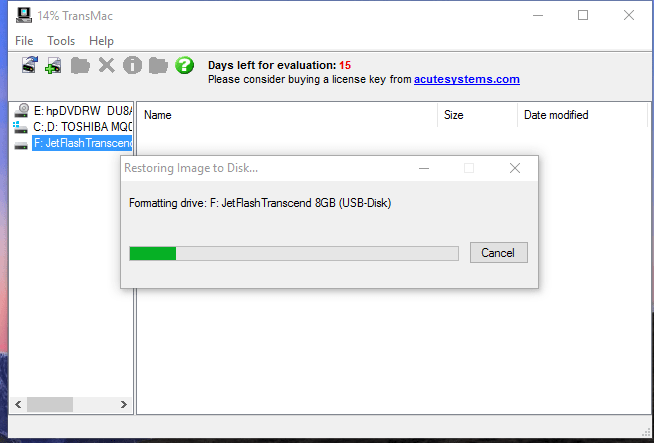654x443 pixels.
Task: Click the open disk image toolbar icon
Action: click(x=30, y=65)
